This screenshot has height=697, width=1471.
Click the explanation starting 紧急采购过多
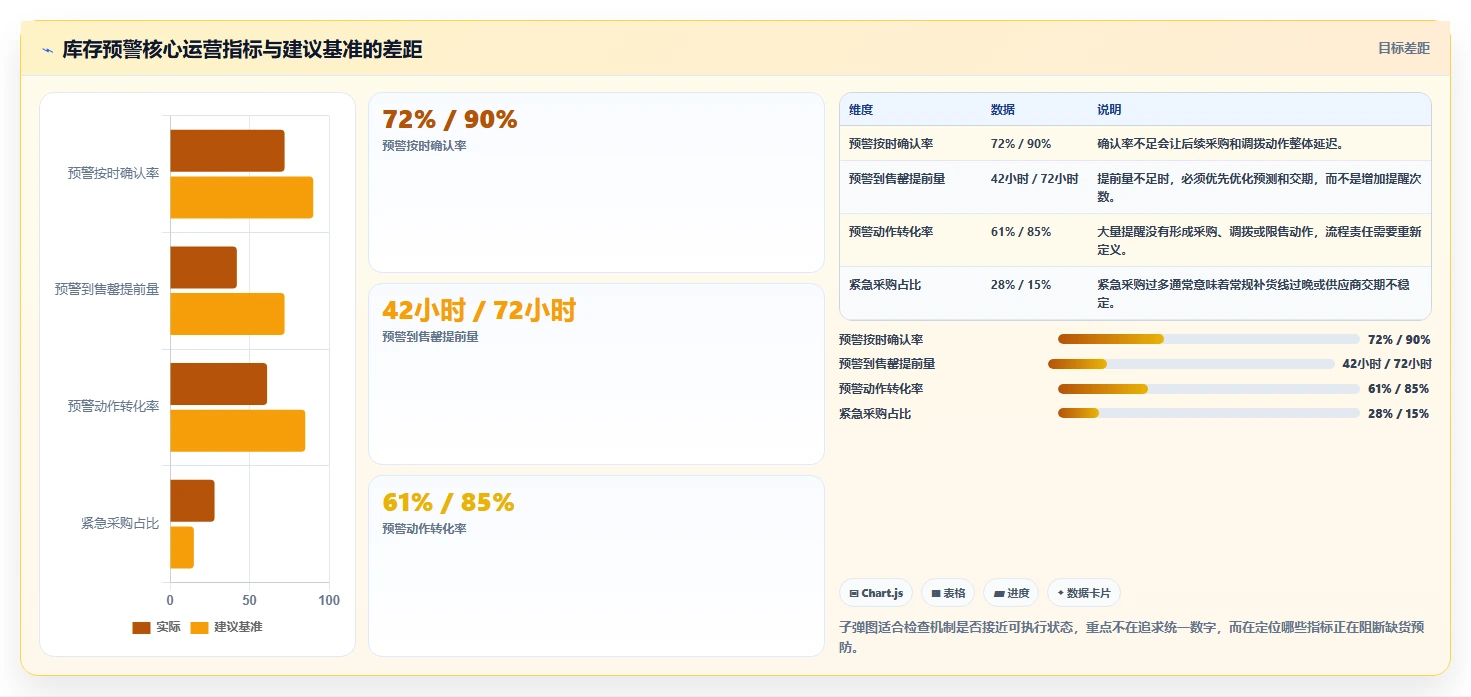pyautogui.click(x=1254, y=294)
